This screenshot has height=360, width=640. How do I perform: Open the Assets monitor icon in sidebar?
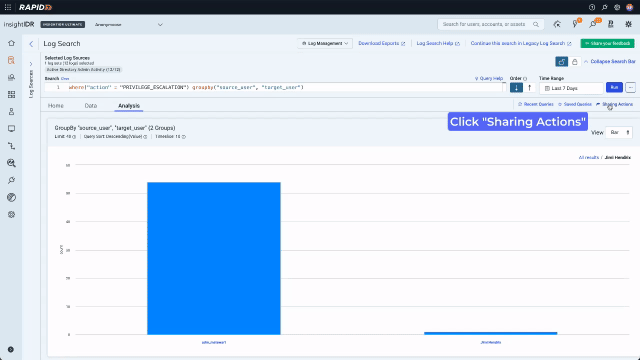tap(11, 129)
